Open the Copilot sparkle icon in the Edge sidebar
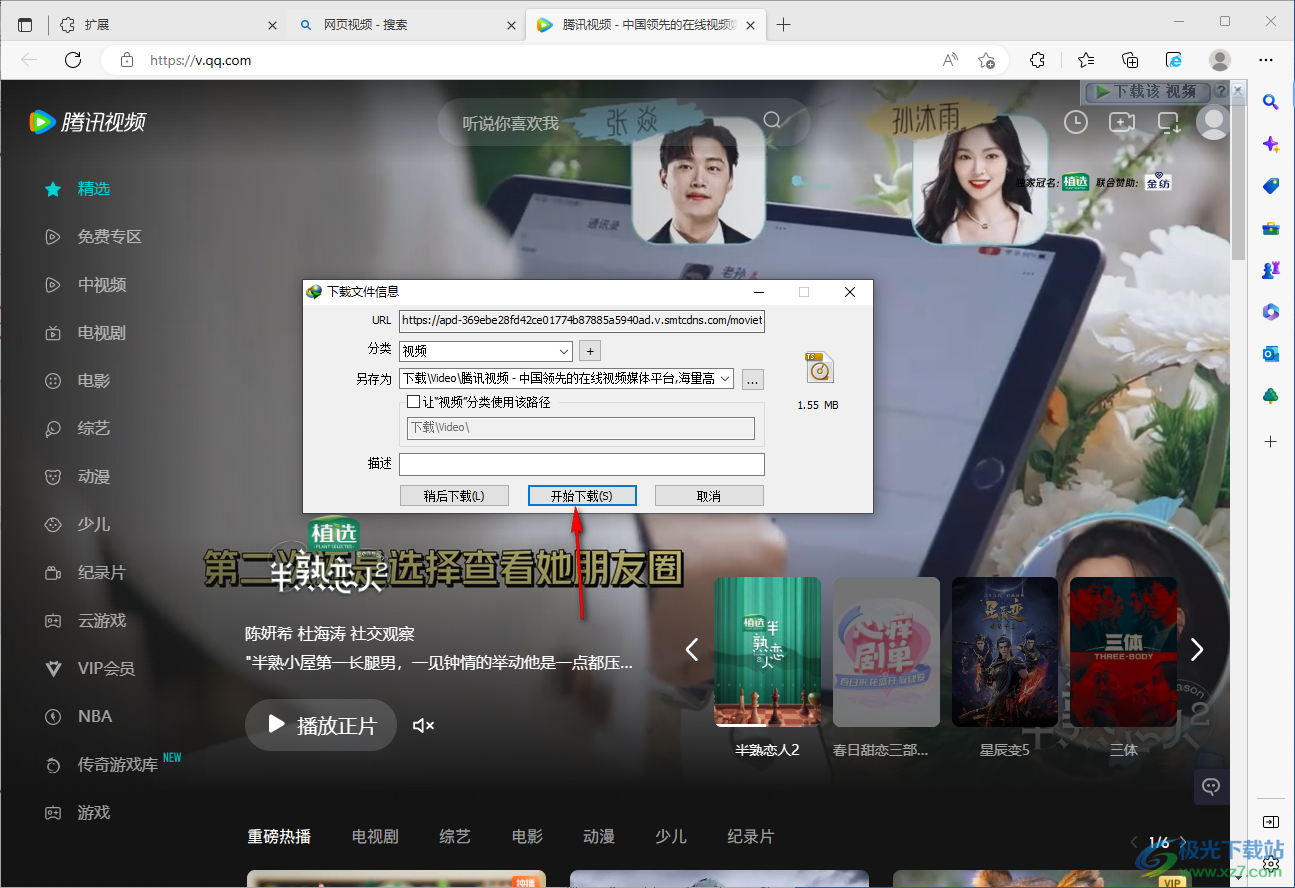The height and width of the screenshot is (888, 1295). [x=1270, y=144]
